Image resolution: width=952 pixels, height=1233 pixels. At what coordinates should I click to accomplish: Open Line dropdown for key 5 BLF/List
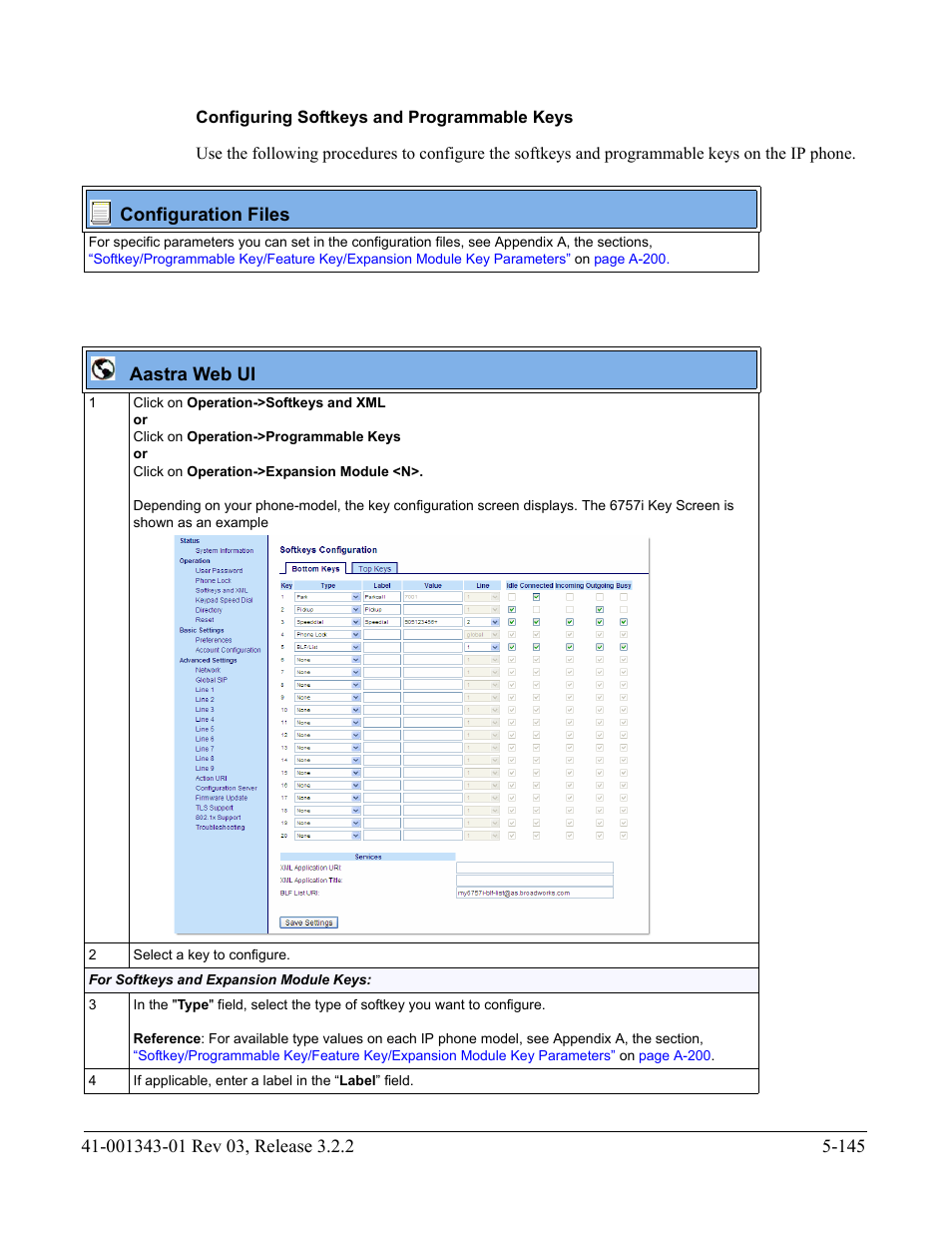(482, 647)
